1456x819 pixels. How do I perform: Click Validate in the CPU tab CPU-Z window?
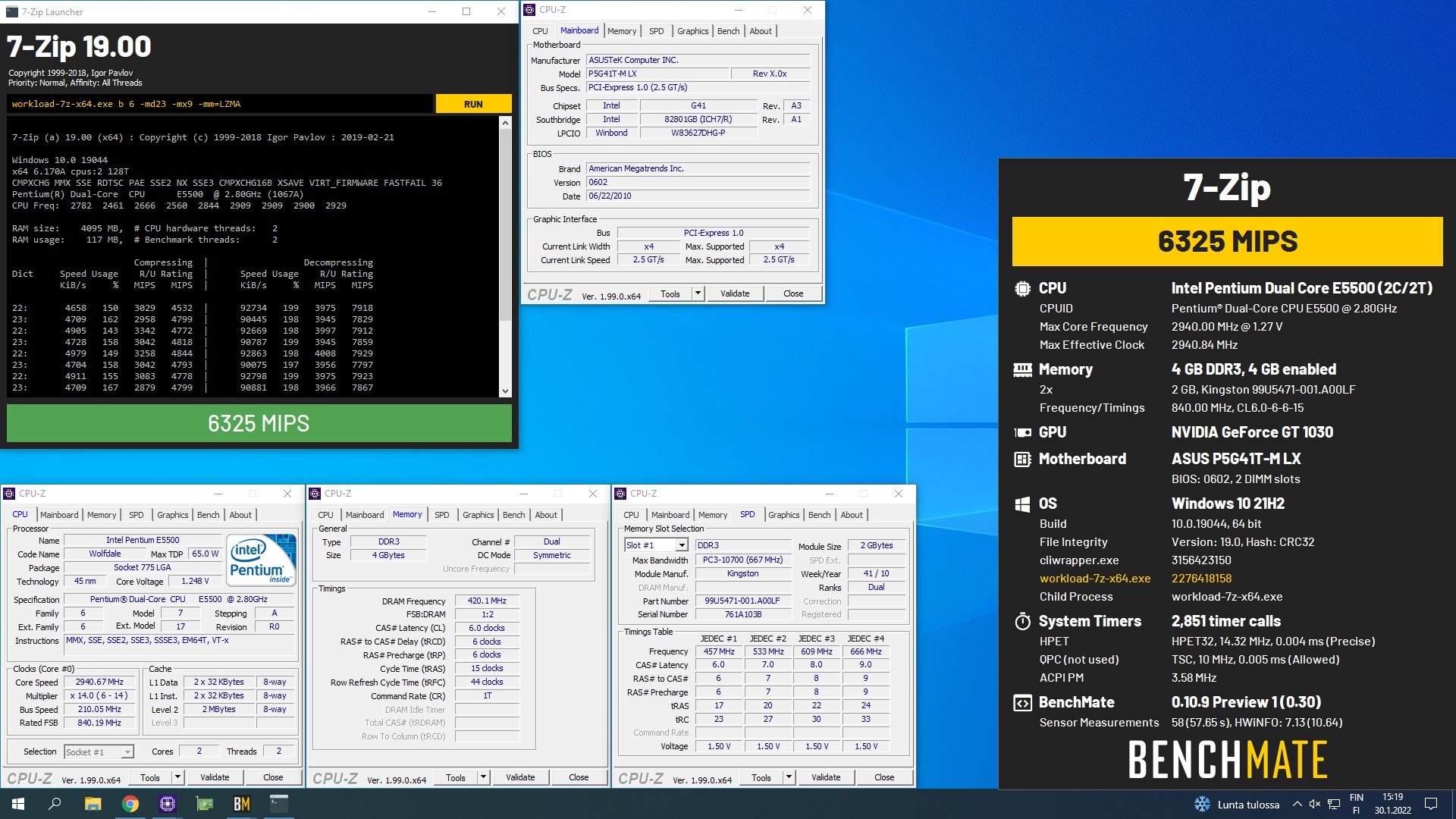[x=215, y=777]
